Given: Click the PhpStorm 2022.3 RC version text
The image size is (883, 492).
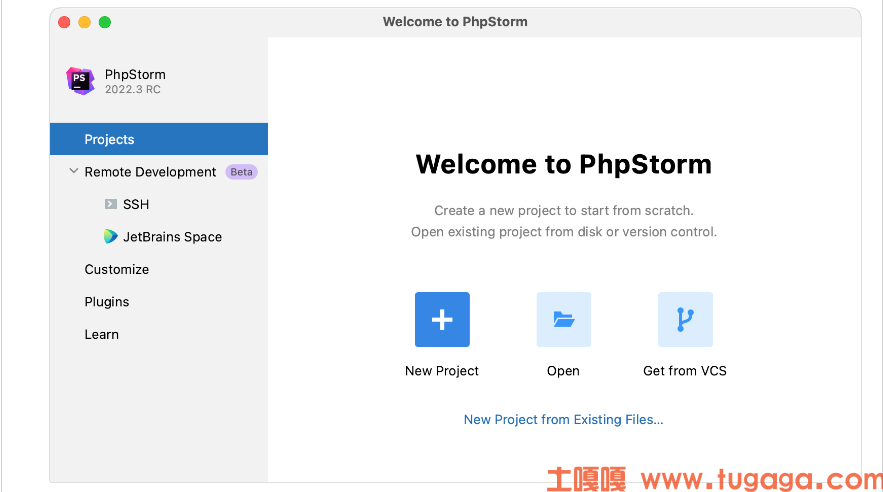Looking at the screenshot, I should click(133, 90).
